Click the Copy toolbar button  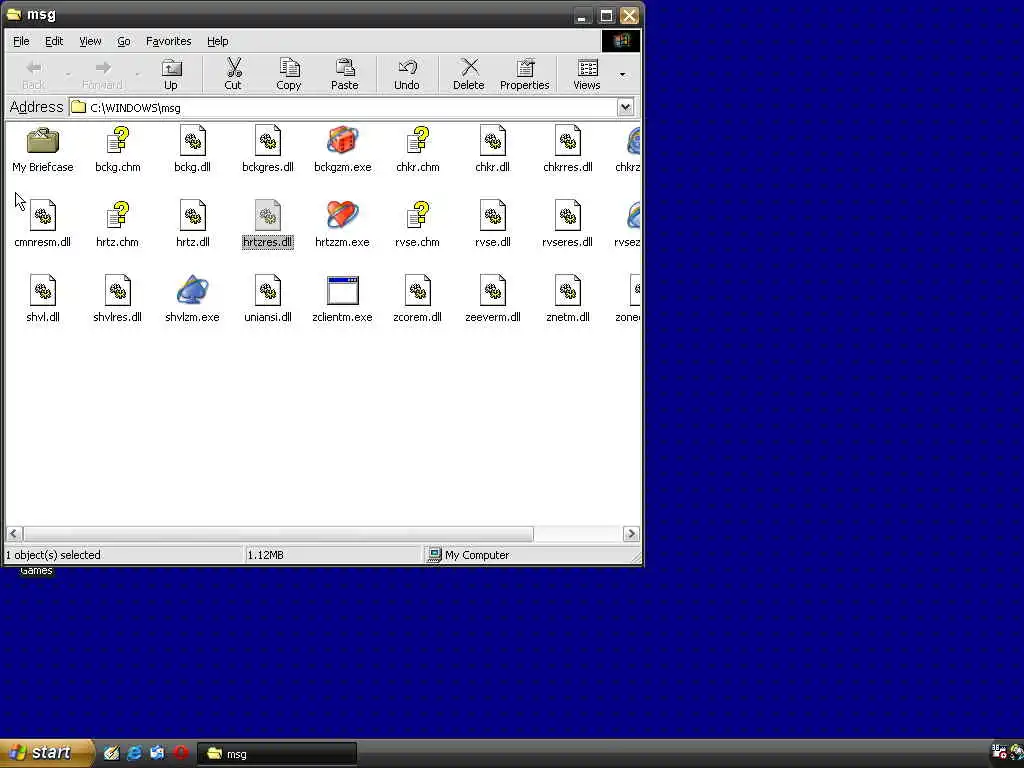click(x=289, y=74)
